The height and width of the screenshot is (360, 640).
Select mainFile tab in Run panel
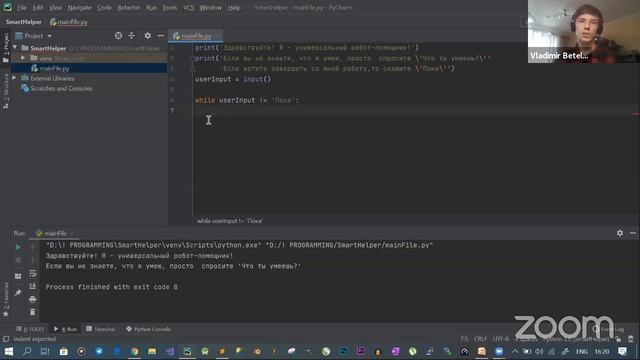(x=55, y=233)
